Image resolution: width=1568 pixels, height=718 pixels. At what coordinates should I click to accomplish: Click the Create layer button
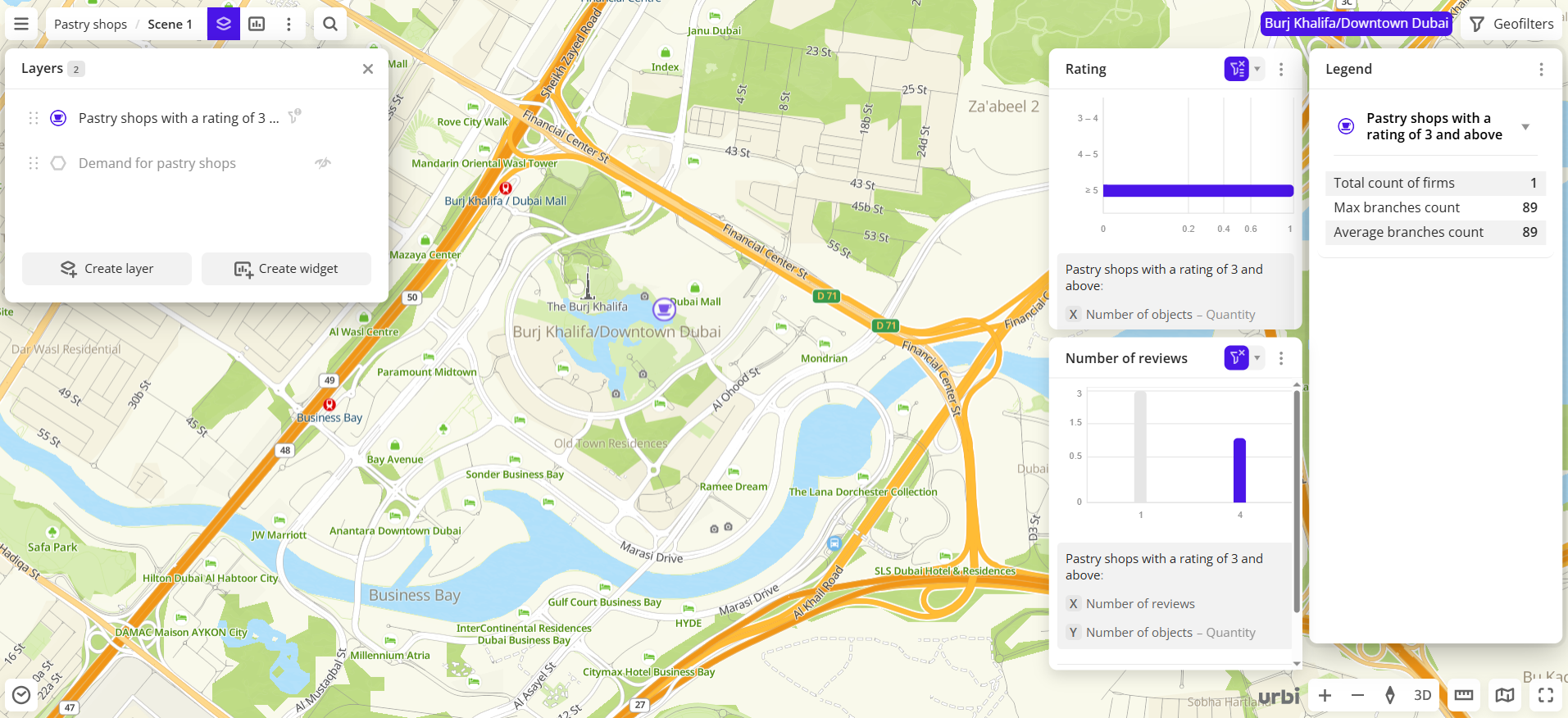coord(107,269)
